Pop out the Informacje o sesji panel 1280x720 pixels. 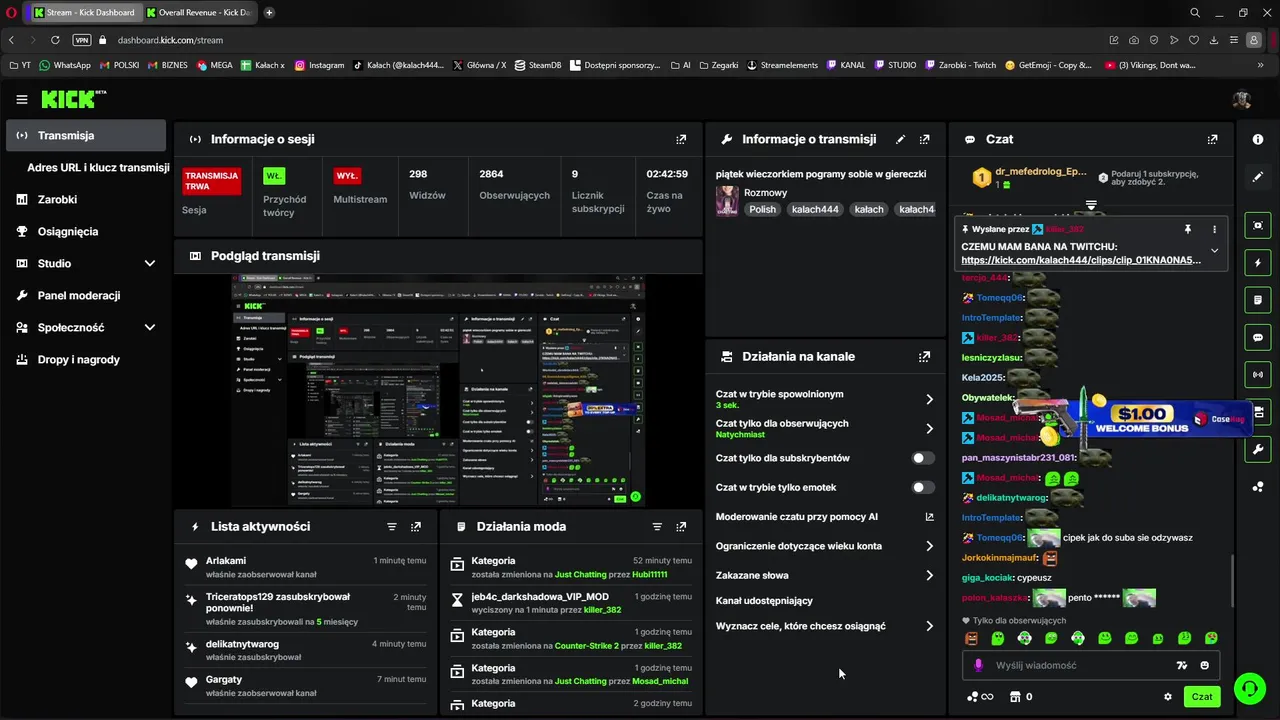point(681,140)
